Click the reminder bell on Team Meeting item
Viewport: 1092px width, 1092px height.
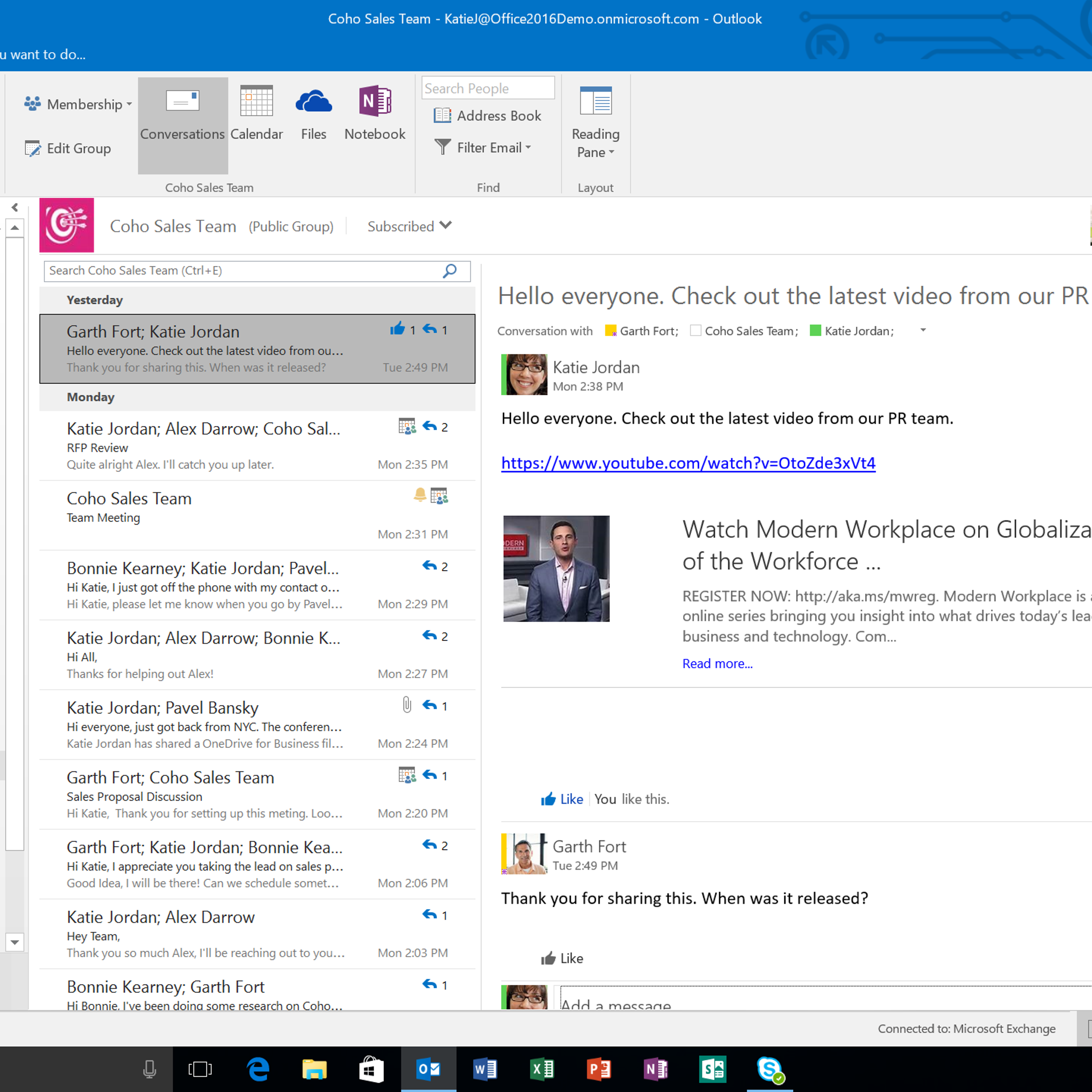click(x=419, y=495)
